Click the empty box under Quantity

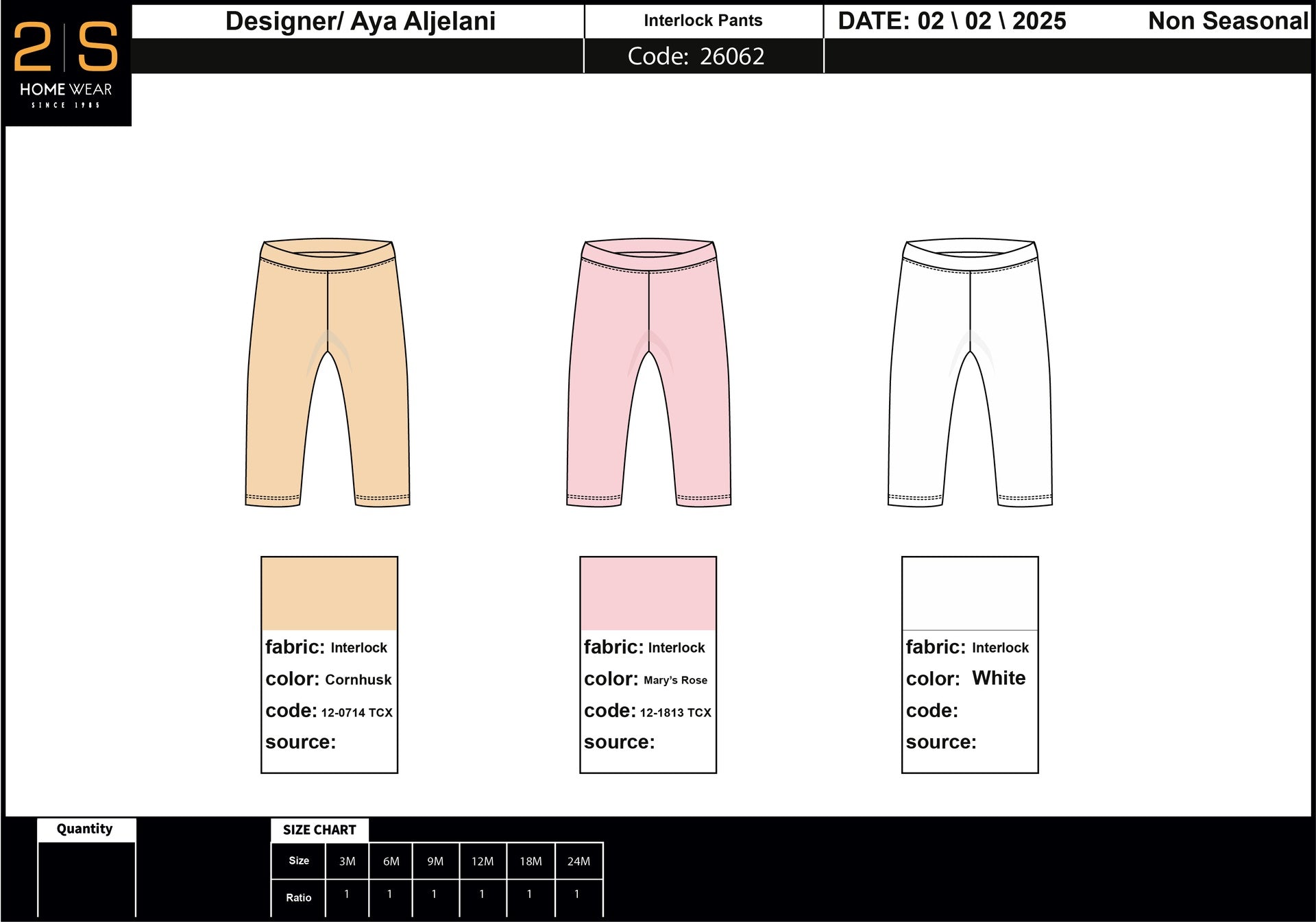pos(86,879)
